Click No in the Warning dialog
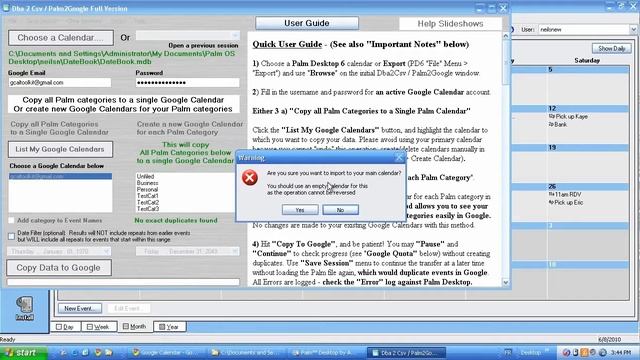This screenshot has height=360, width=640. pyautogui.click(x=340, y=210)
